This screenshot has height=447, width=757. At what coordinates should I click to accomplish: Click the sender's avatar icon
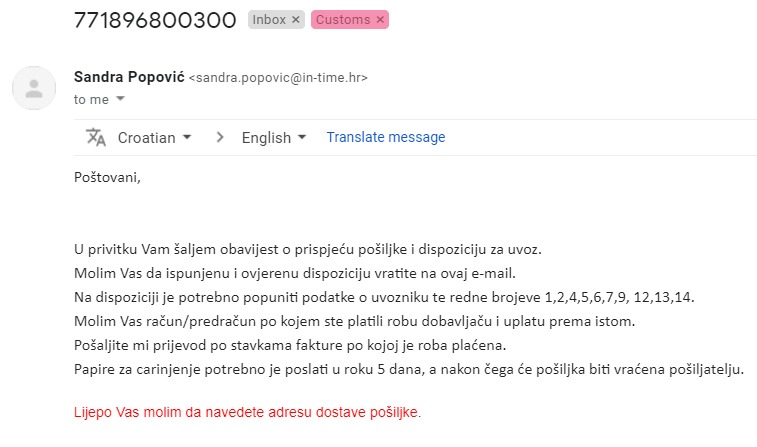34,87
